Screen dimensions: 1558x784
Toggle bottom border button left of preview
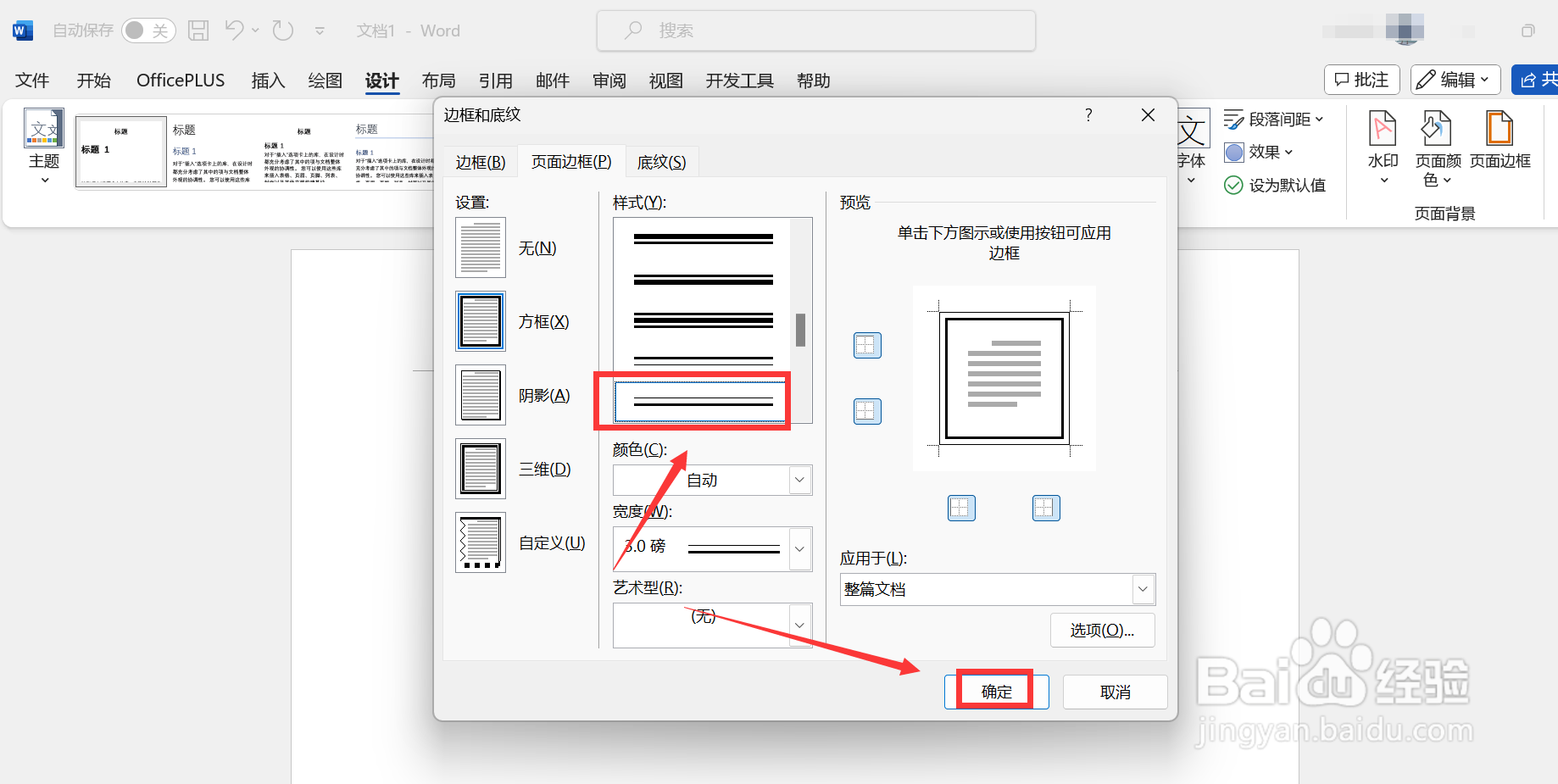[867, 411]
